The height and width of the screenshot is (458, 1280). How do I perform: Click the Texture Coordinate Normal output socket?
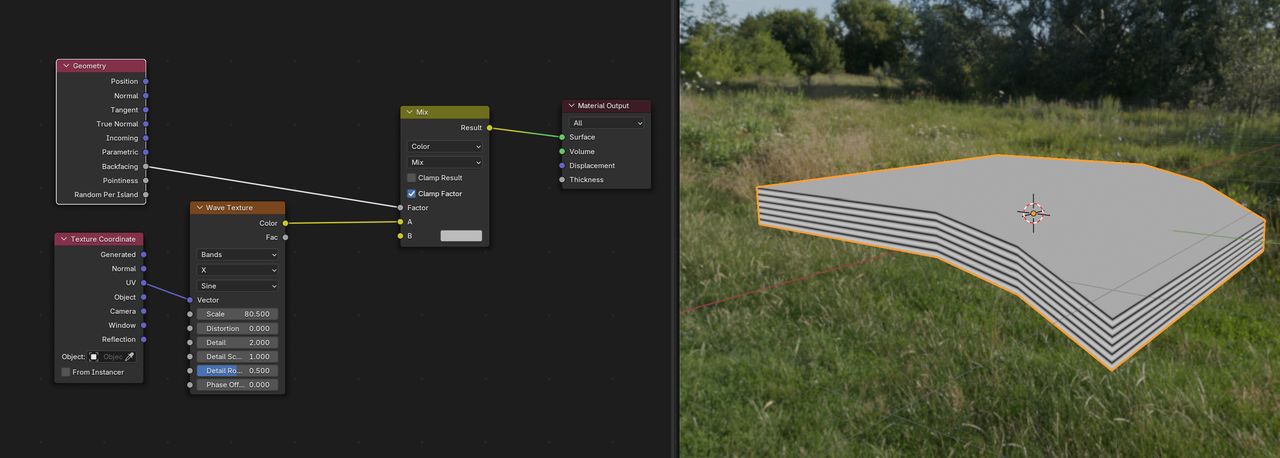(144, 269)
